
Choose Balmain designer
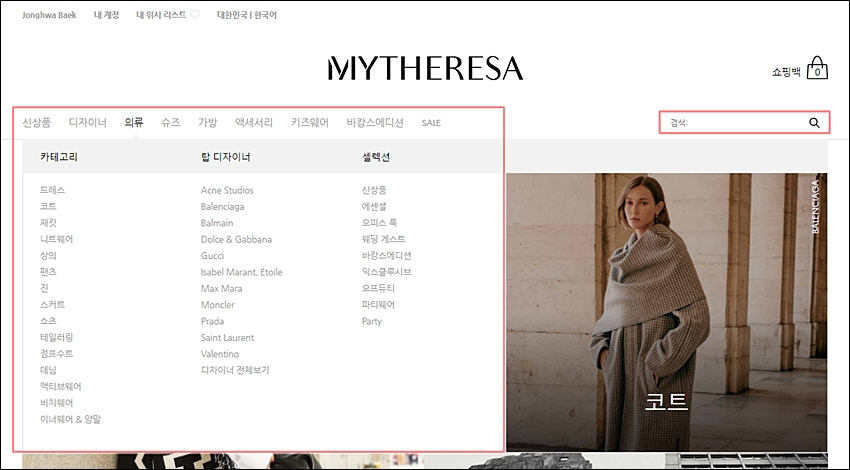pyautogui.click(x=217, y=223)
